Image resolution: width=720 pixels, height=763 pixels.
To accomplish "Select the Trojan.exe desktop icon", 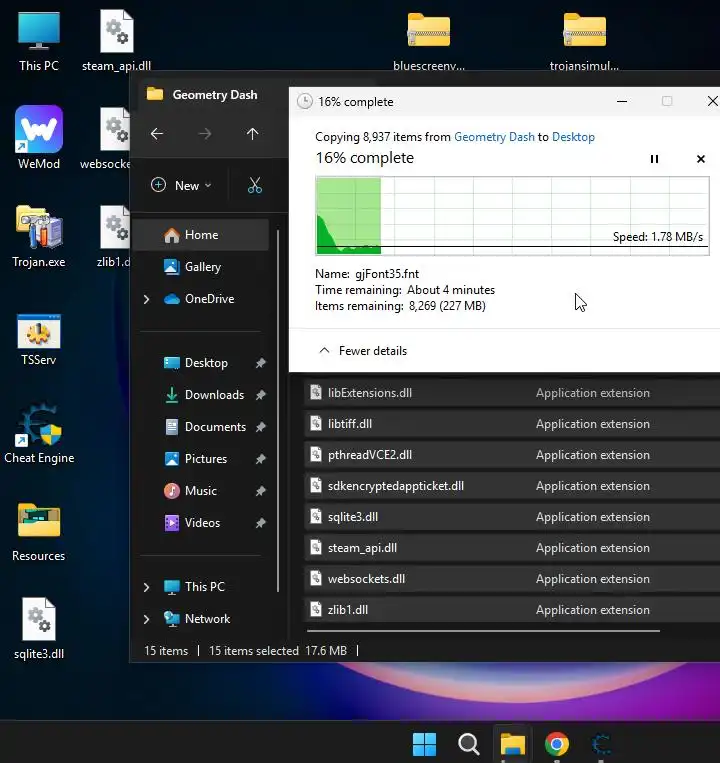I will [39, 236].
